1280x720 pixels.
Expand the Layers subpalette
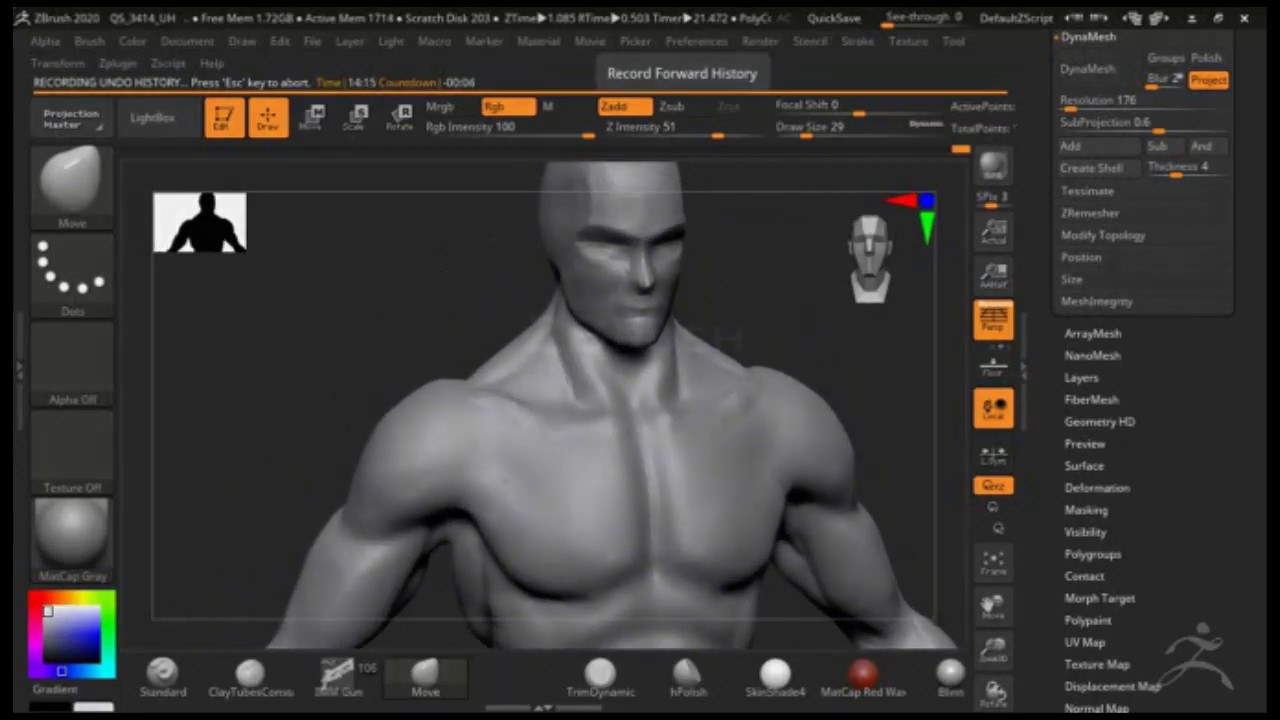pyautogui.click(x=1081, y=377)
